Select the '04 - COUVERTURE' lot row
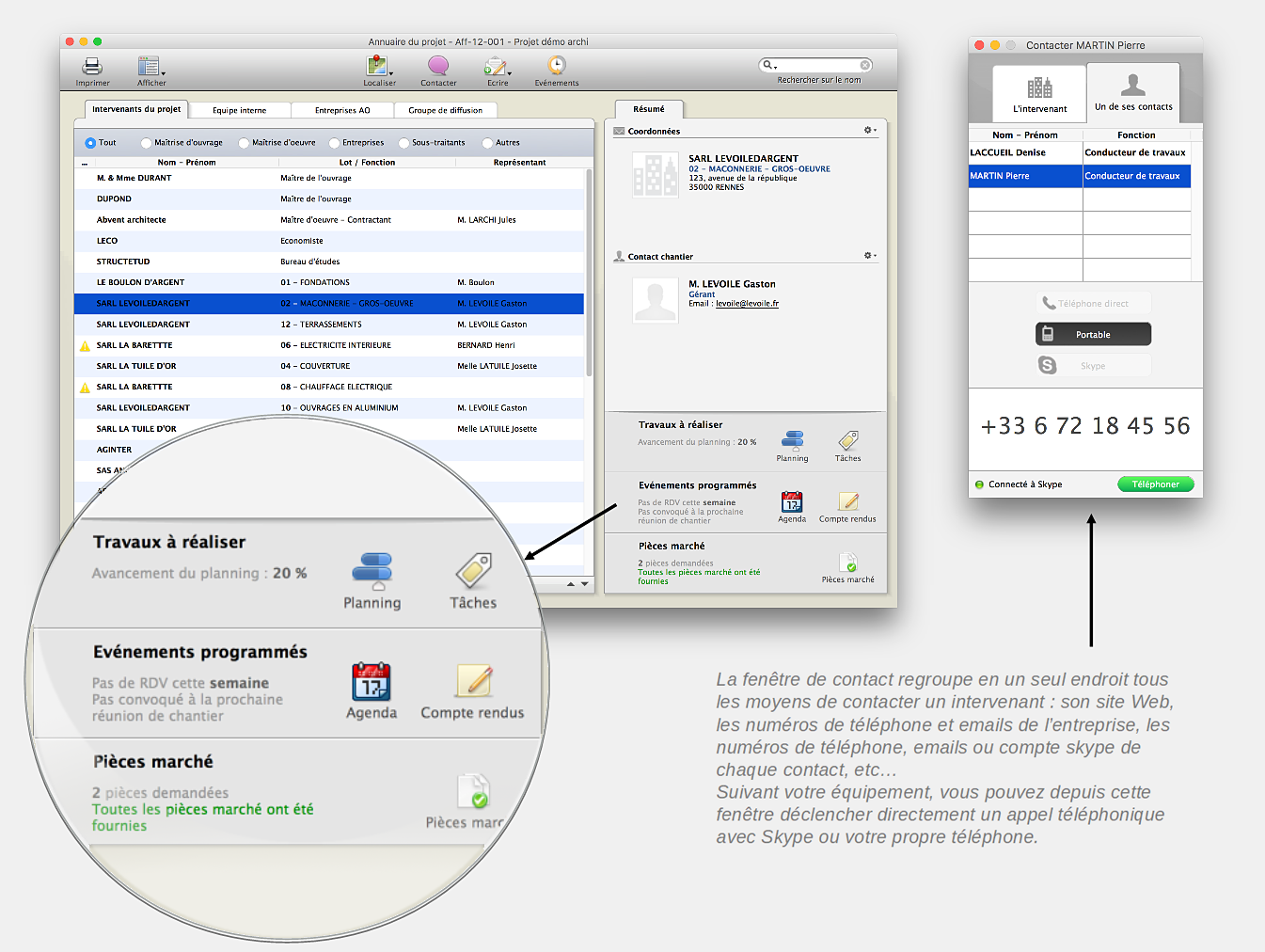This screenshot has height=952, width=1265. pos(329,366)
